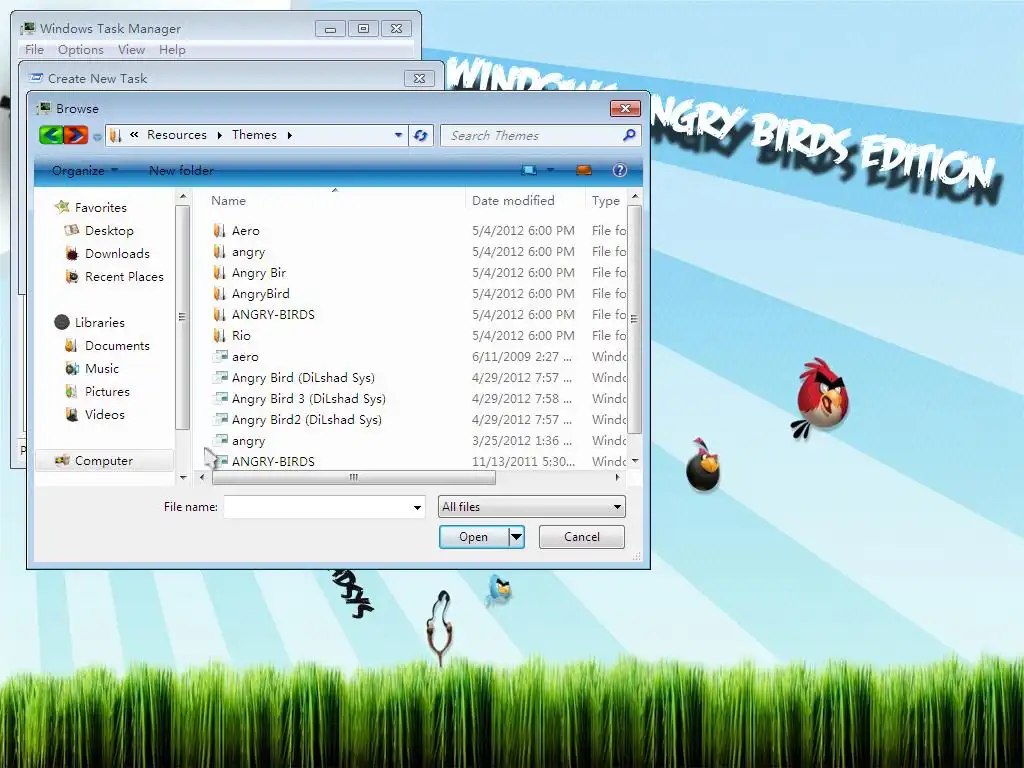
Task: Open the view options dropdown arrow
Action: click(x=550, y=170)
